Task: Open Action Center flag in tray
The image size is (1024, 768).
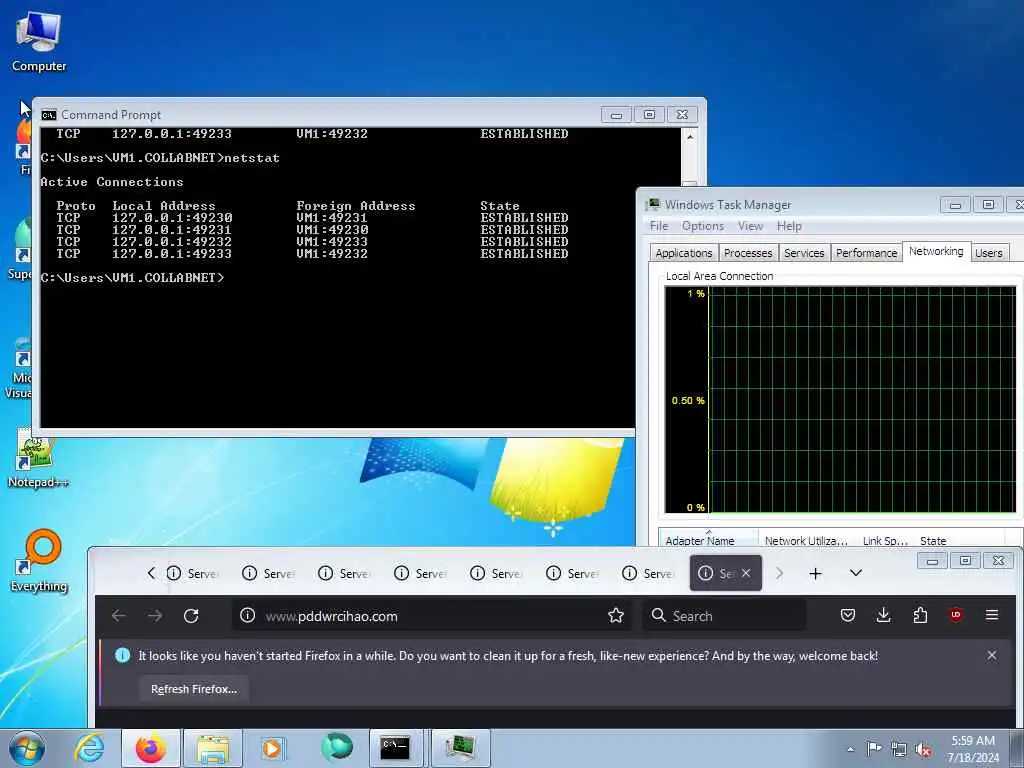Action: pyautogui.click(x=874, y=749)
